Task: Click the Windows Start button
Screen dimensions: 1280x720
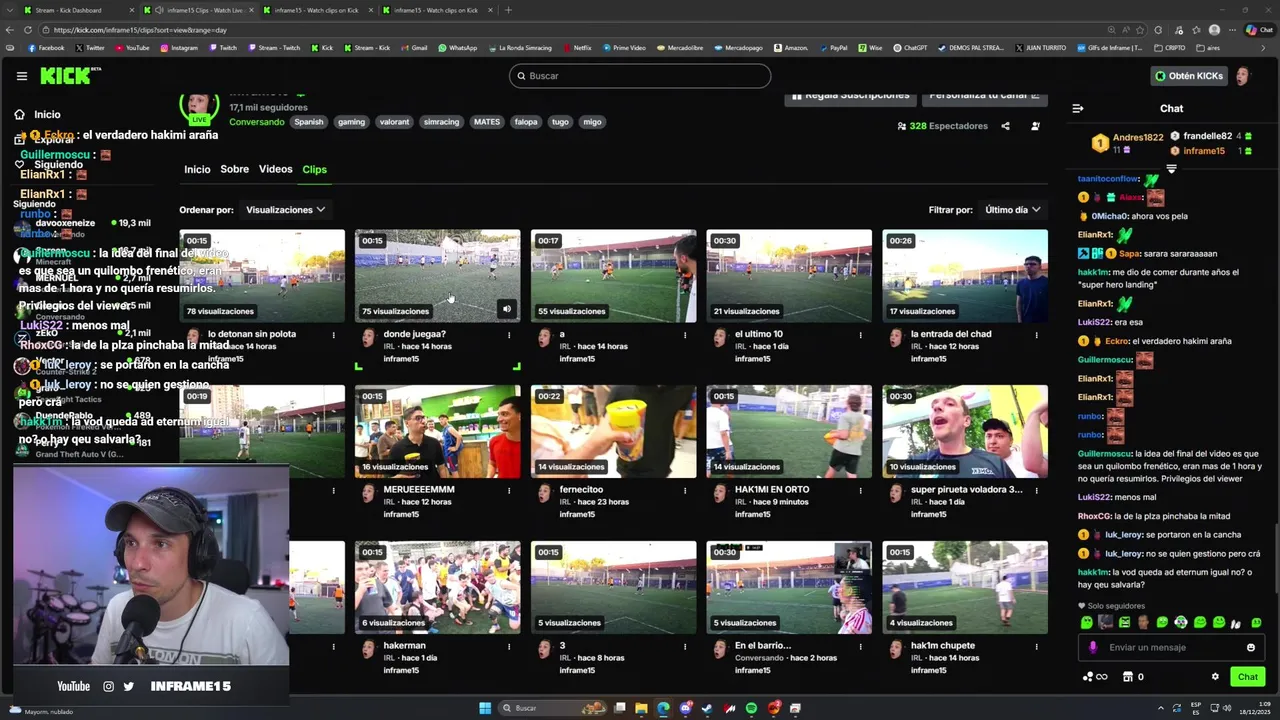Action: [x=485, y=708]
